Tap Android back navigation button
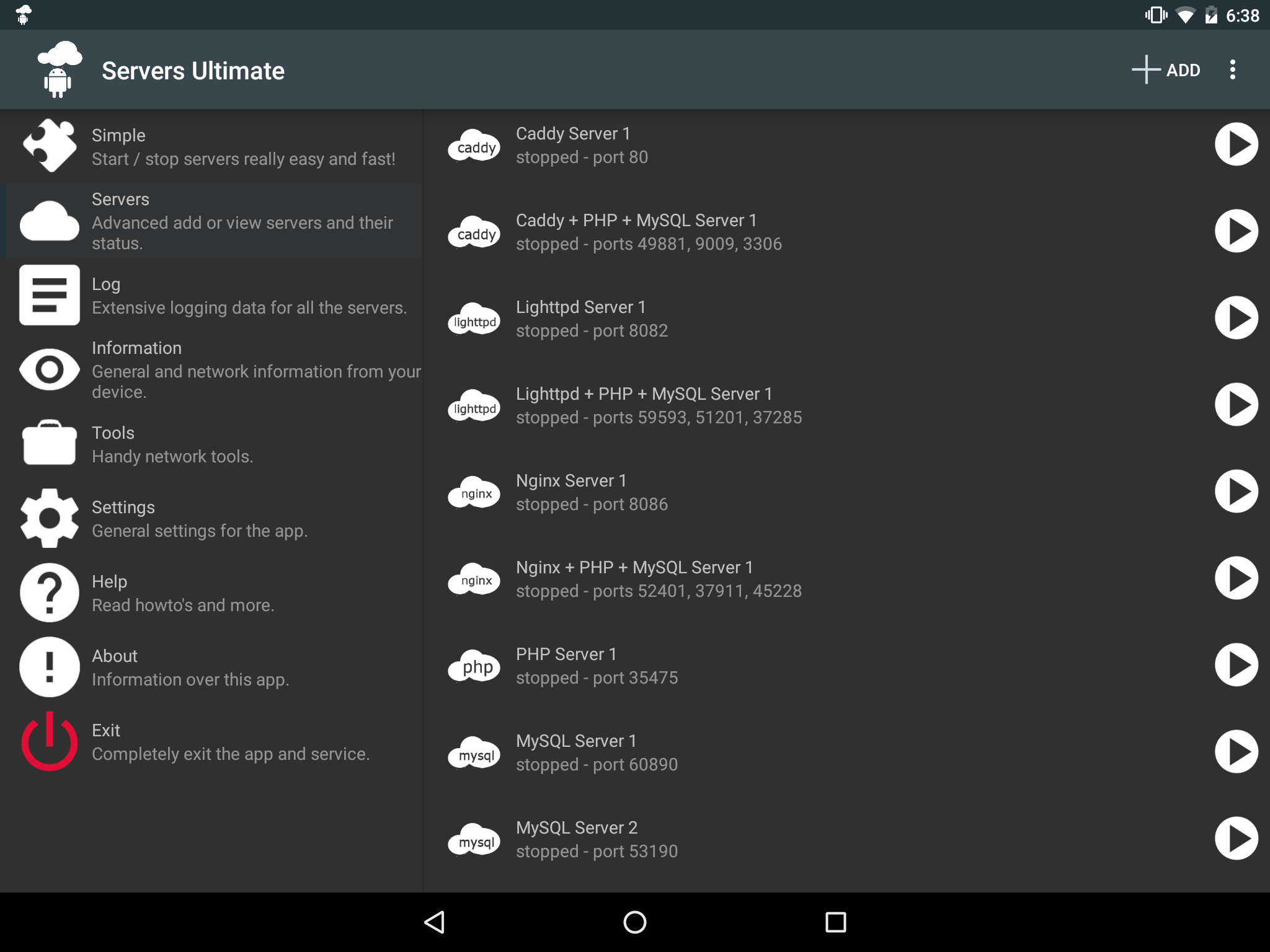Screen dimensions: 1270x952 coord(435,922)
